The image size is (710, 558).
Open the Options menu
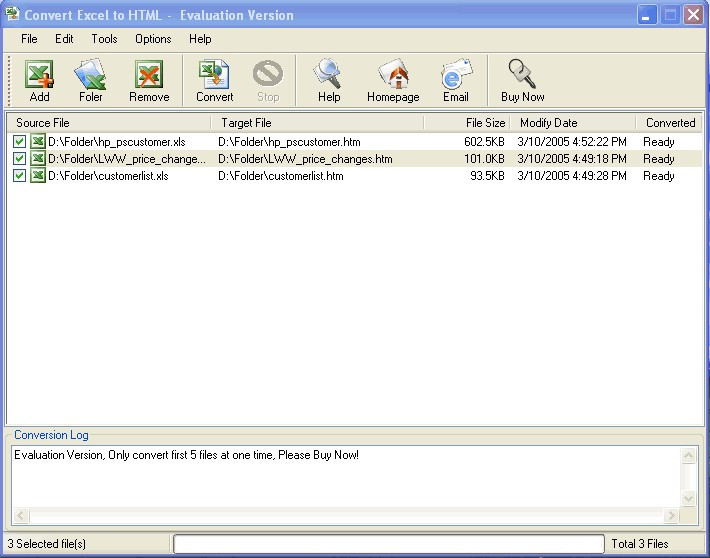coord(153,39)
